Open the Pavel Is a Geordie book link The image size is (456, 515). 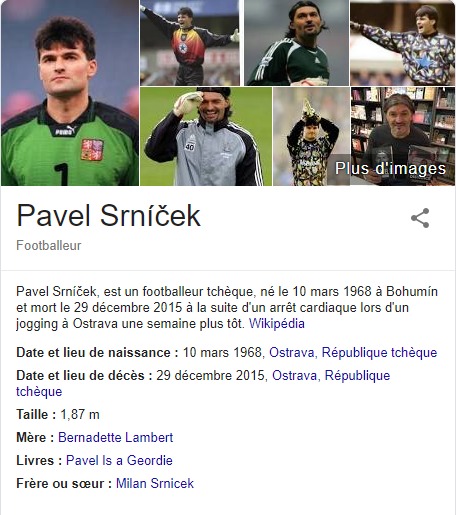[119, 460]
